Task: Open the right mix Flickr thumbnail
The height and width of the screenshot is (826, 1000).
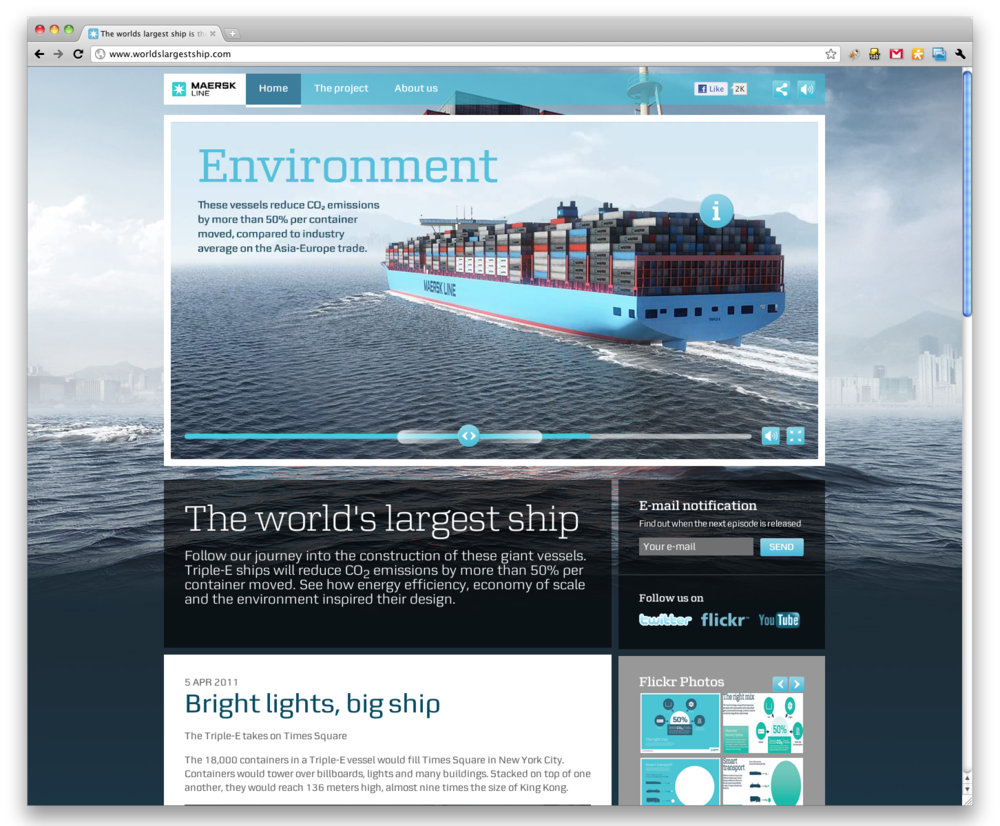Action: 762,723
